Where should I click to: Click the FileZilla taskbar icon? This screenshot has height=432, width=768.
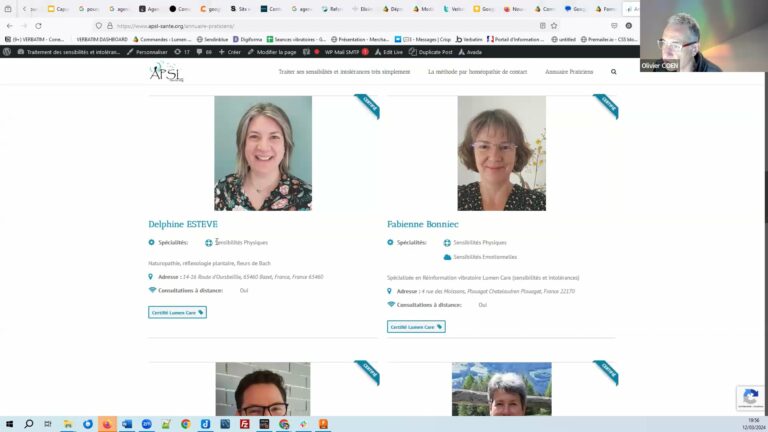(245, 424)
